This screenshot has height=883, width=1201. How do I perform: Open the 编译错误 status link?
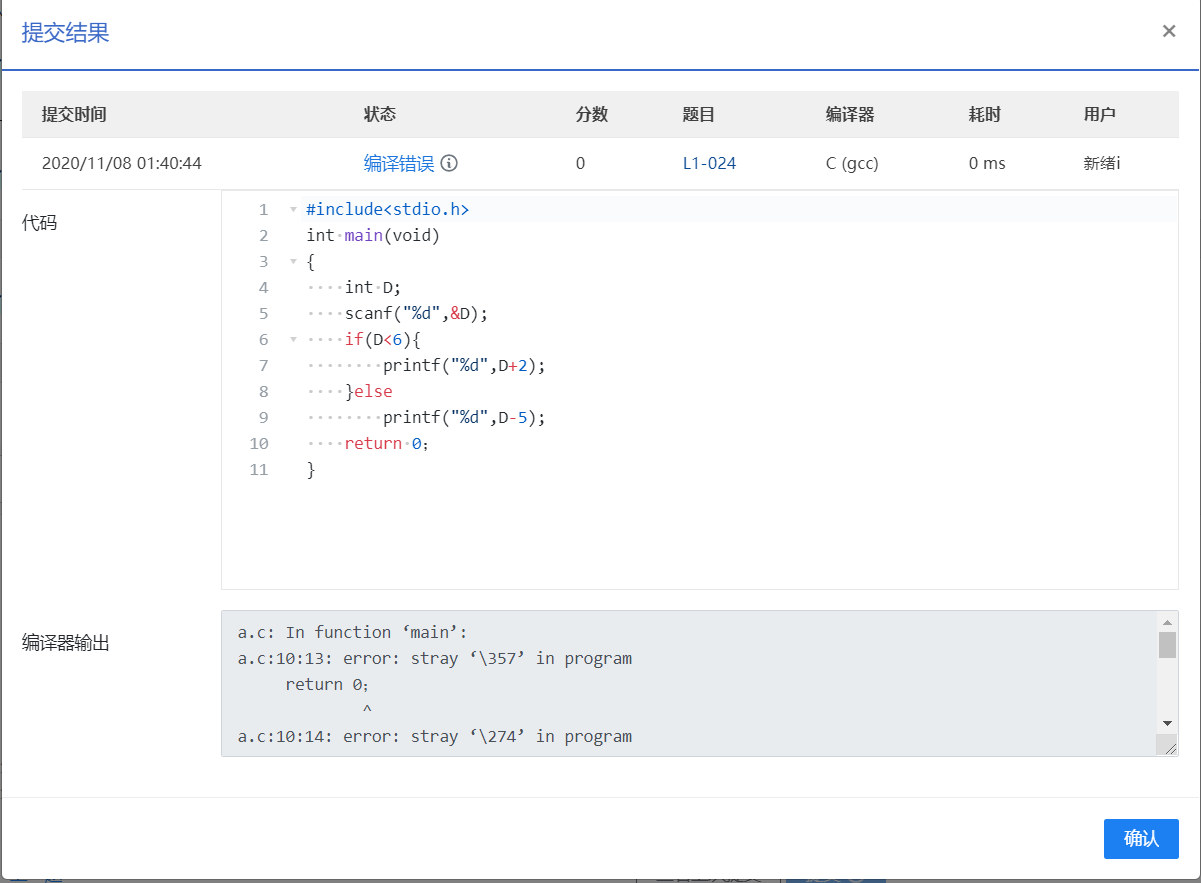398,163
